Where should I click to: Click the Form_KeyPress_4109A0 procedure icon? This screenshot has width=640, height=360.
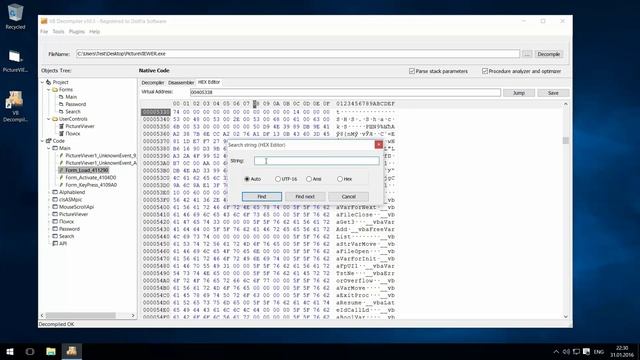click(61, 185)
